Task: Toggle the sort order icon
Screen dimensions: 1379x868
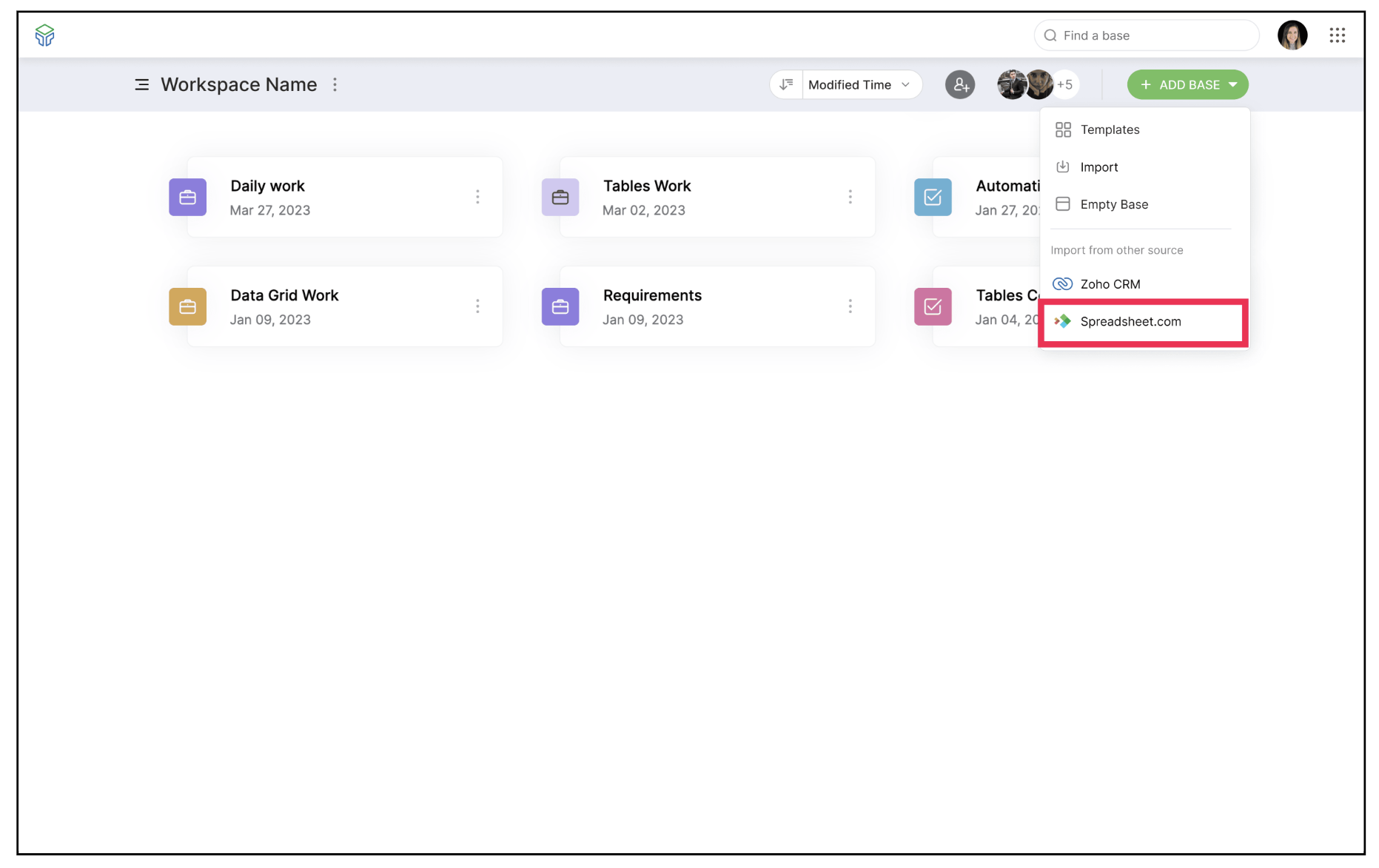Action: [786, 84]
